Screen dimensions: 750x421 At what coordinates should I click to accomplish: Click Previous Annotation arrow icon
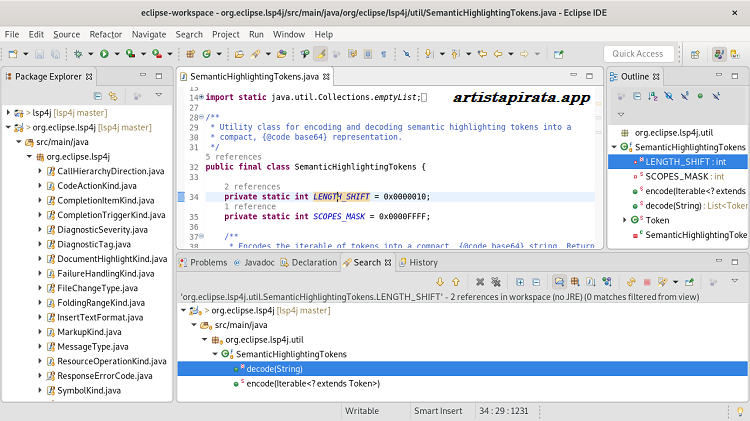point(455,54)
